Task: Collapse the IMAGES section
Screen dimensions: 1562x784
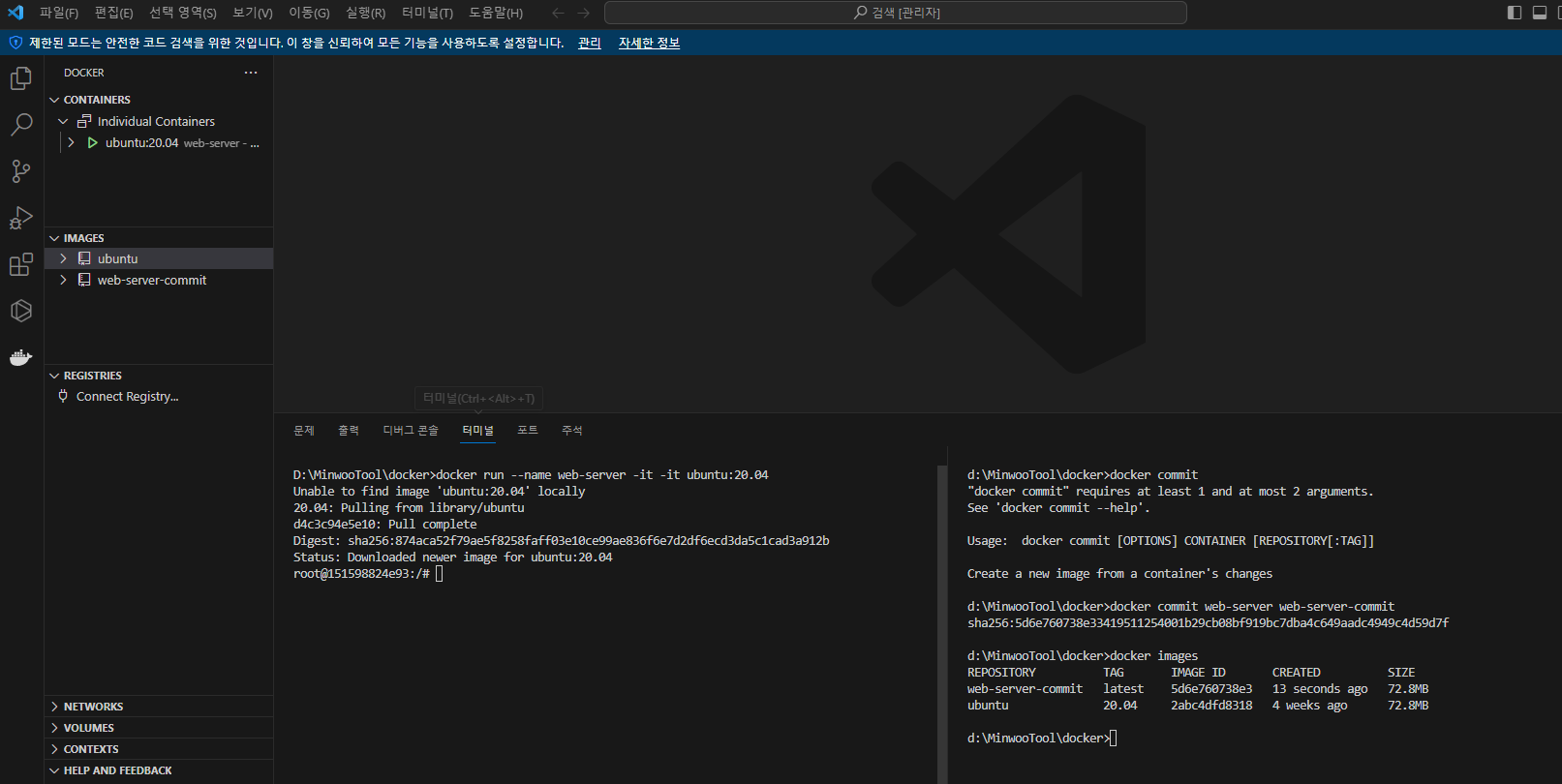Action: coord(54,238)
